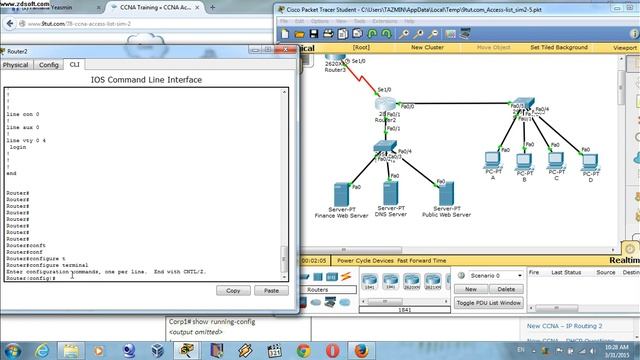This screenshot has height=360, width=640.
Task: Click the Zoom Reset magnifier icon
Action: [x=418, y=34]
